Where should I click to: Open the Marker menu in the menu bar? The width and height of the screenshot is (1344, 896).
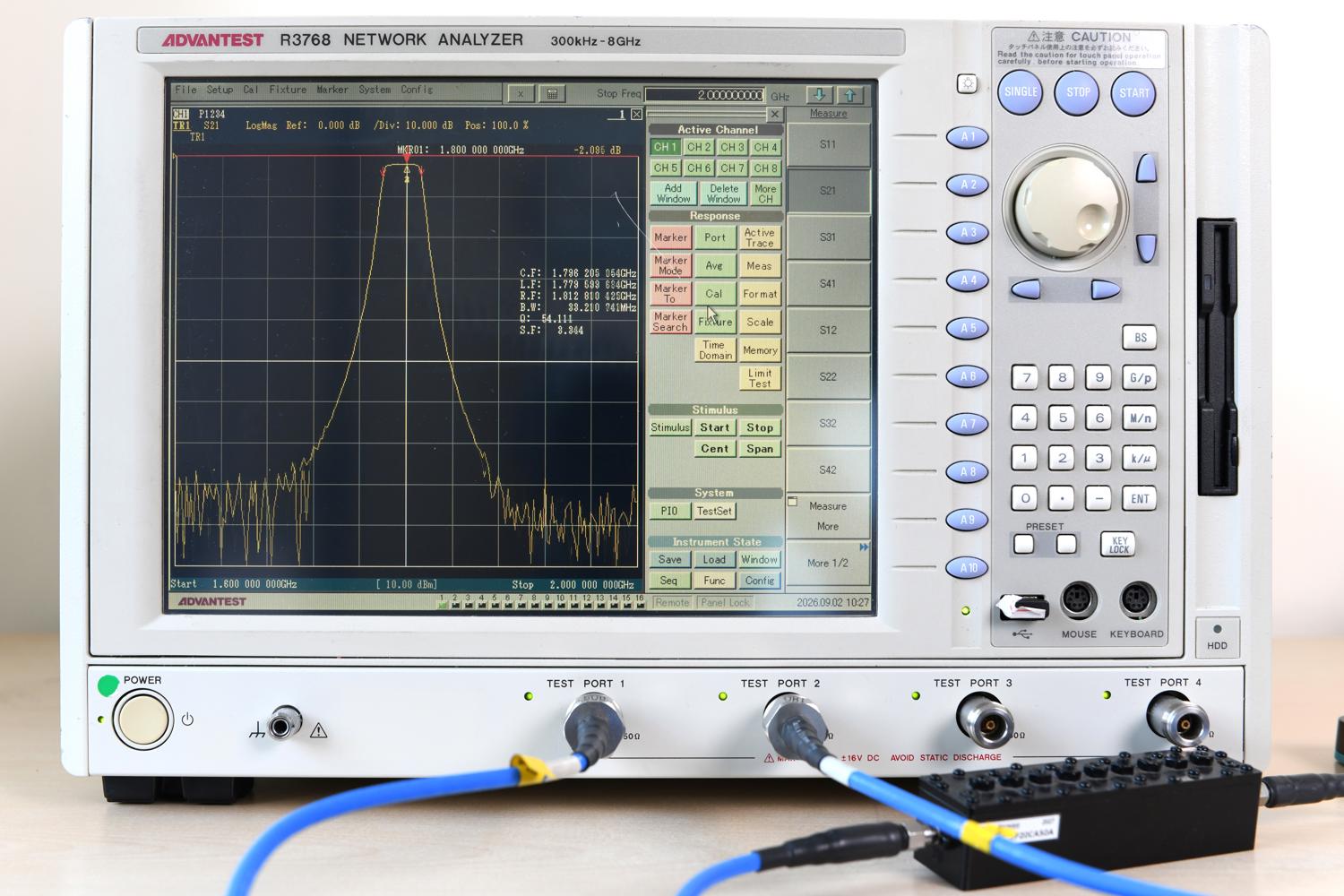point(332,90)
